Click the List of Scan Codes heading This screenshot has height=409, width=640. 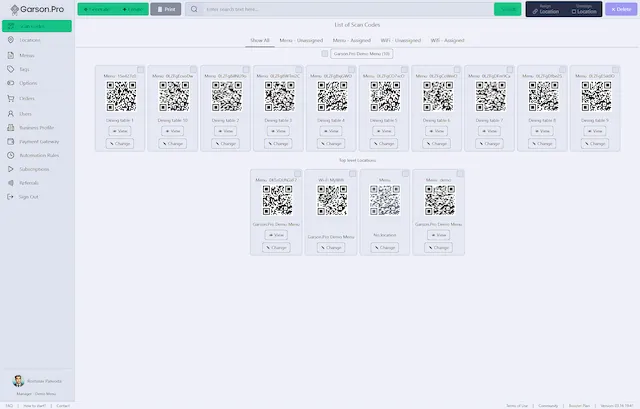(x=357, y=25)
